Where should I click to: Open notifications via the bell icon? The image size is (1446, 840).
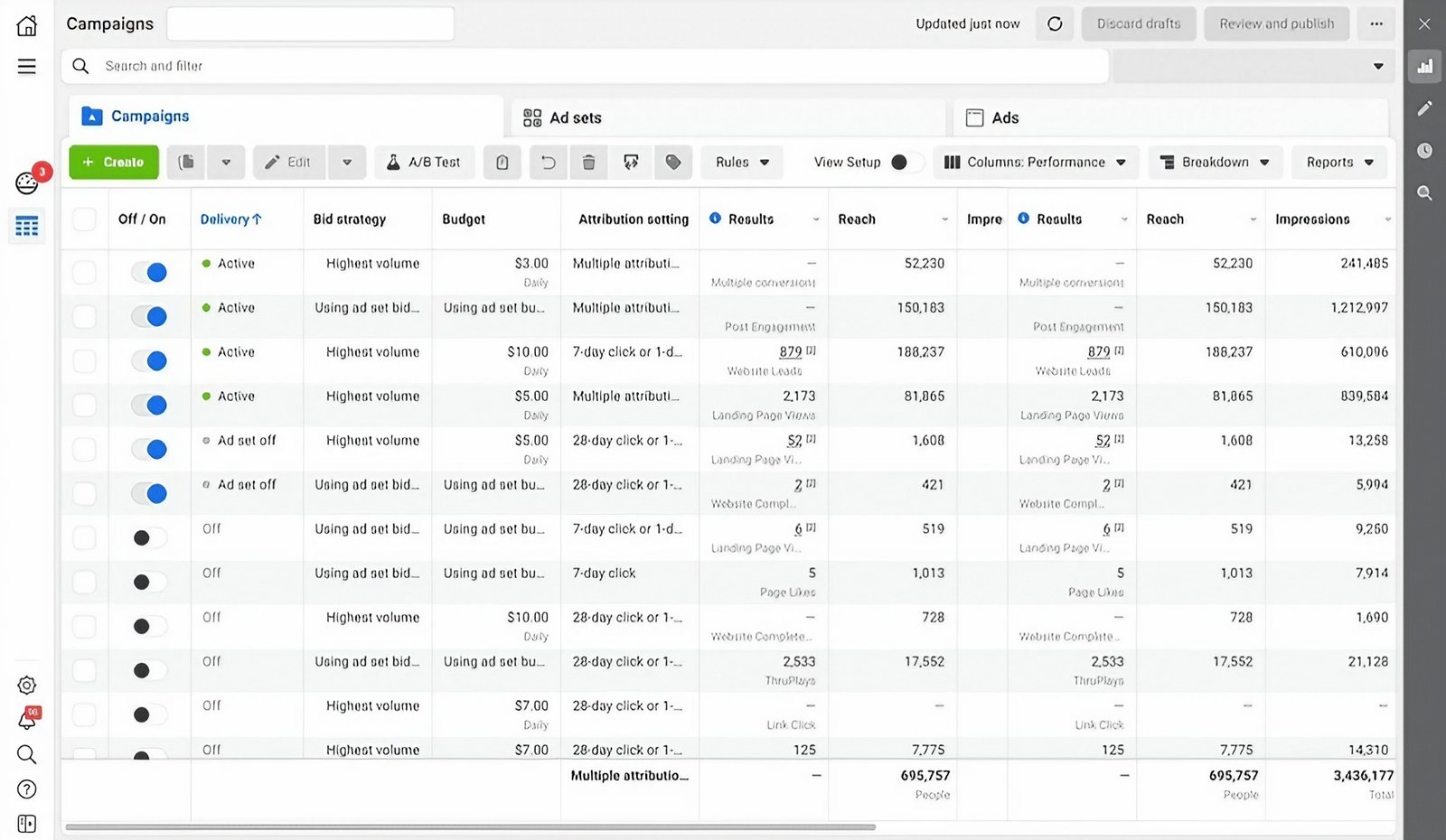(x=26, y=719)
